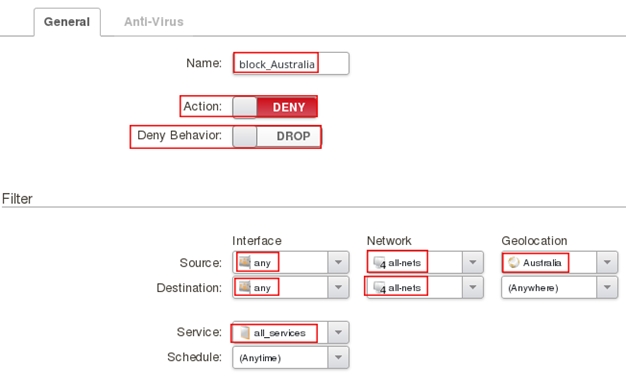Click the Source Interface 'any' icon

coord(244,262)
